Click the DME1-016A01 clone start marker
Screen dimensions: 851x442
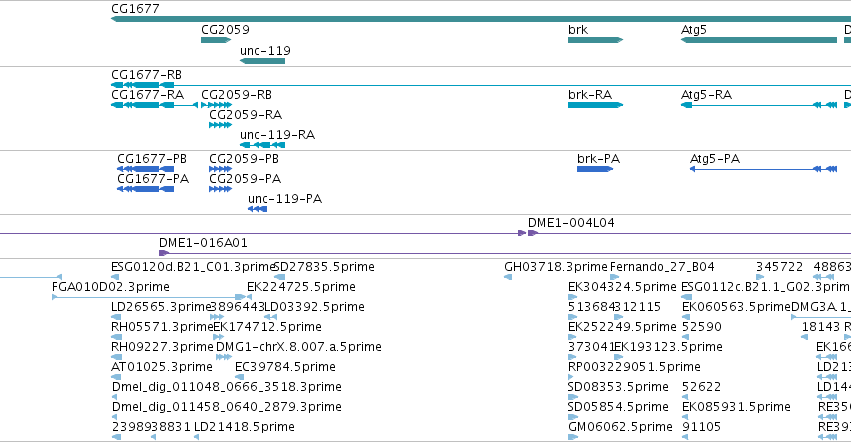tap(164, 253)
